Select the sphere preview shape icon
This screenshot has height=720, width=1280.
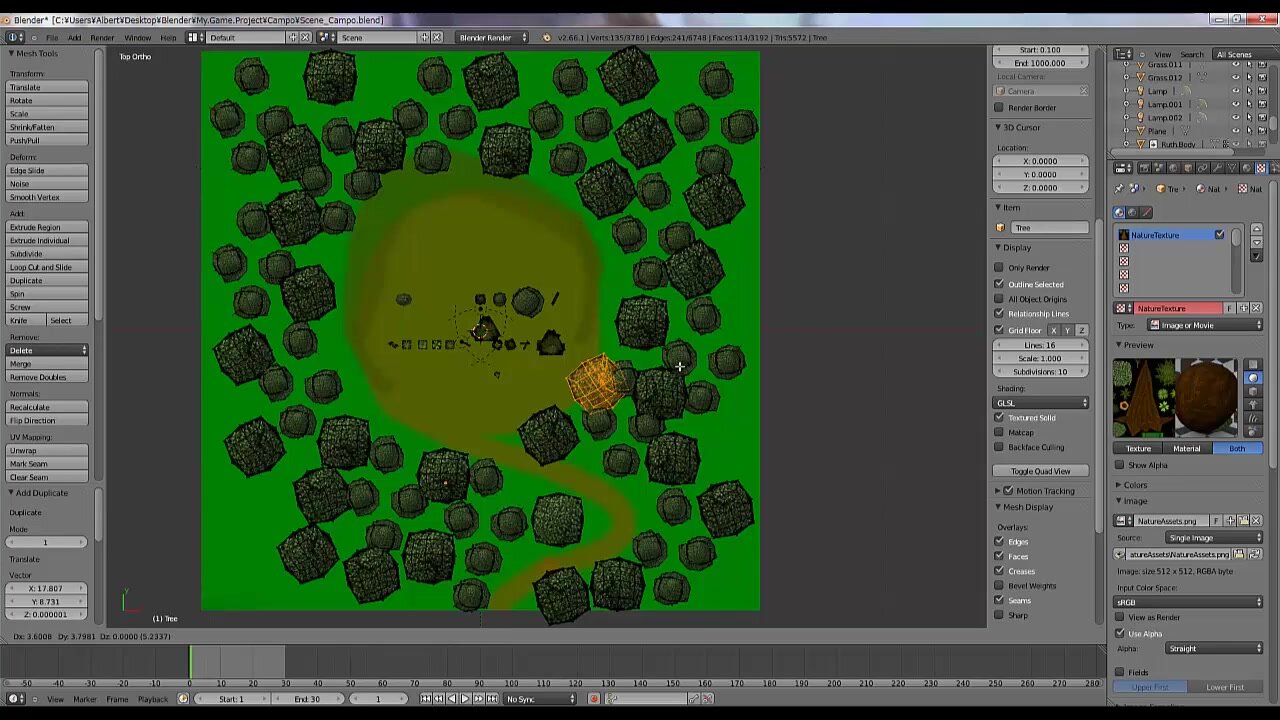click(1253, 378)
